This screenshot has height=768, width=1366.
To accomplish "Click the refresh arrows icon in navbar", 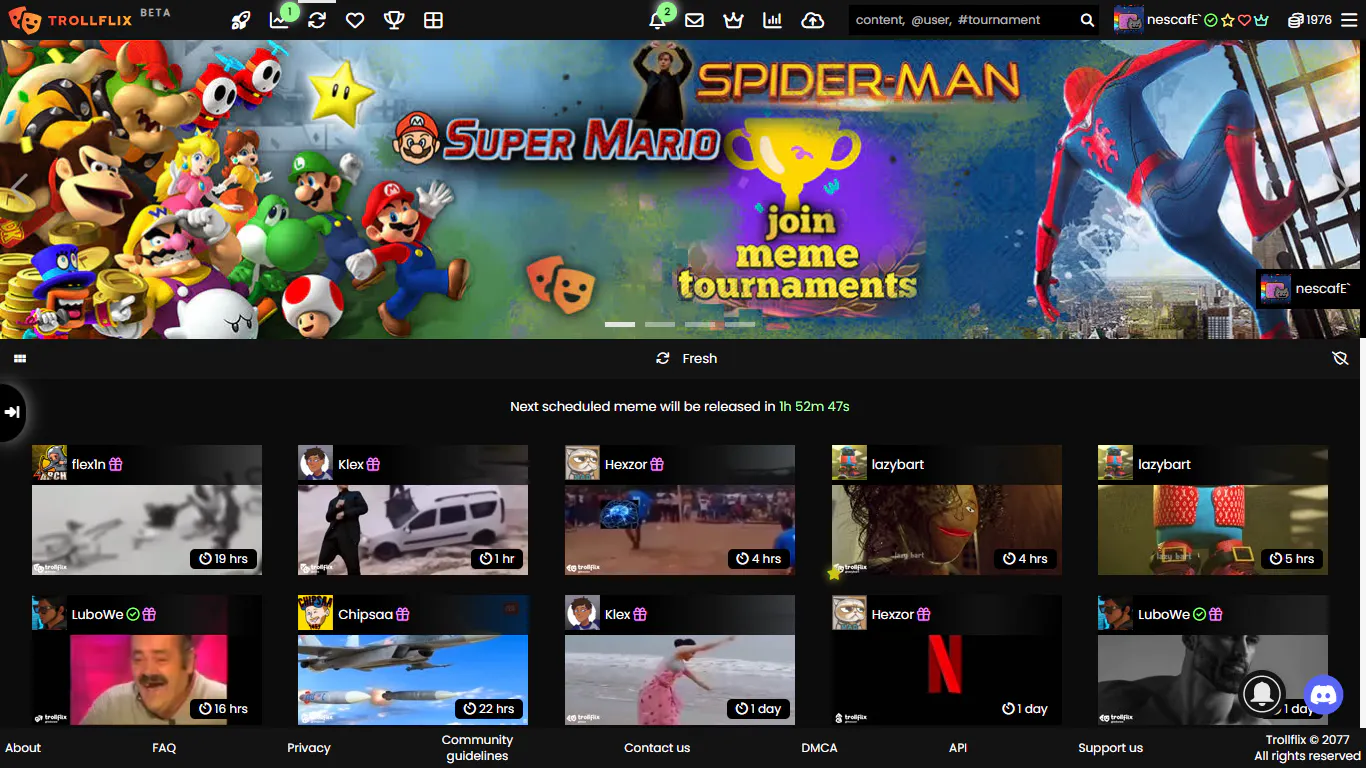I will tap(317, 20).
